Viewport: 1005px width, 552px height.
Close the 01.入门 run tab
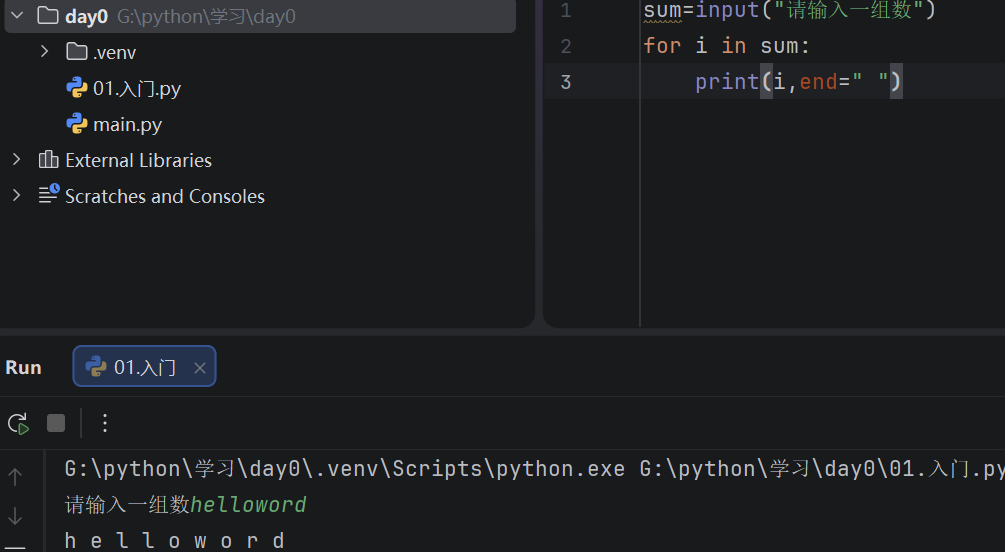[200, 367]
